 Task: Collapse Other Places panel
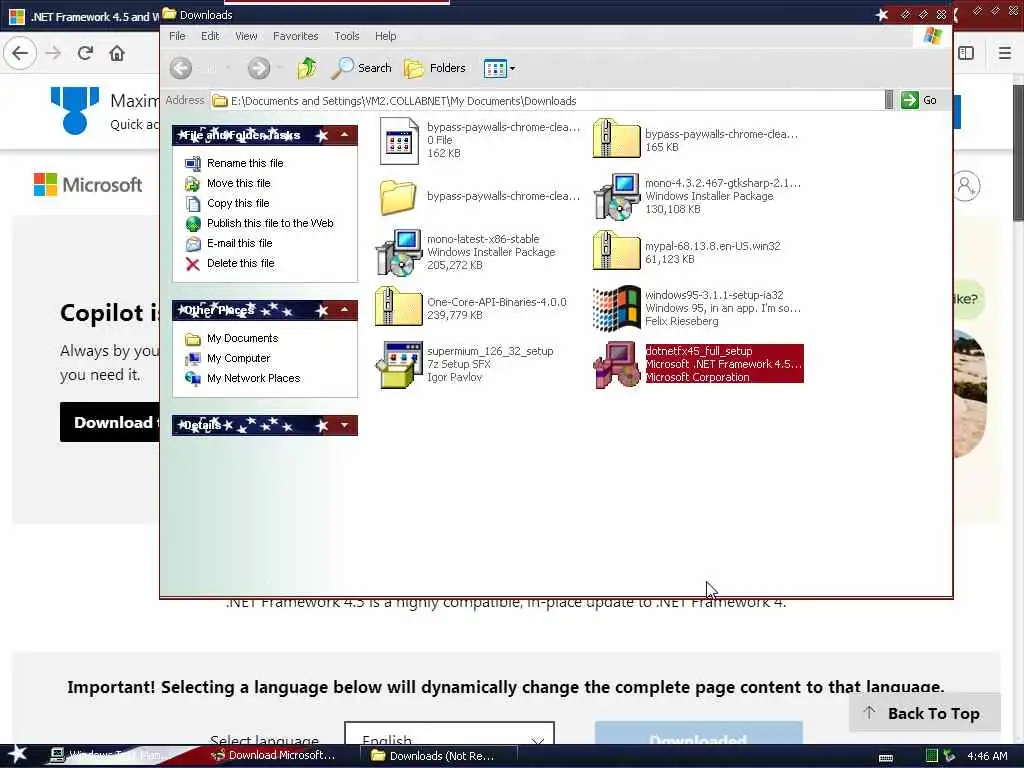[344, 310]
